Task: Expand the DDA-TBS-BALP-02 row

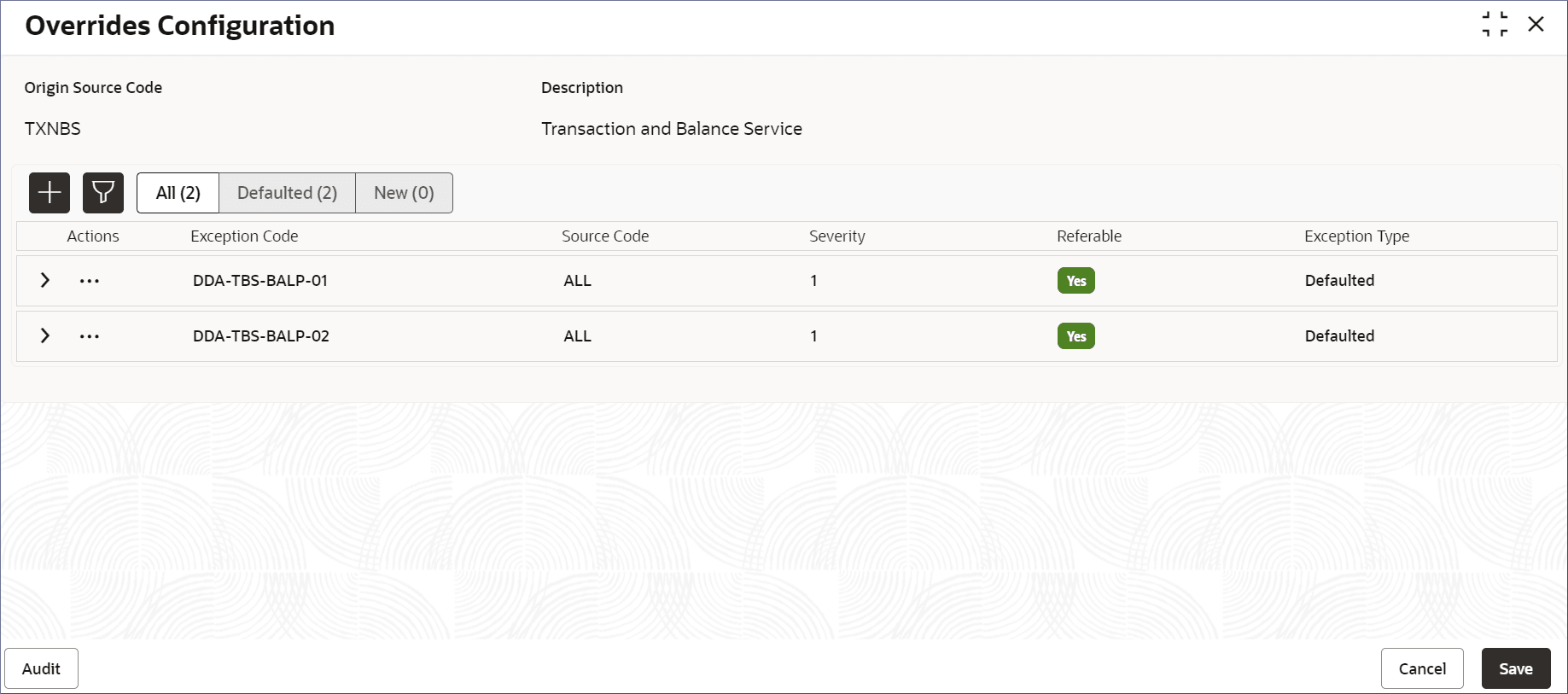Action: [45, 336]
